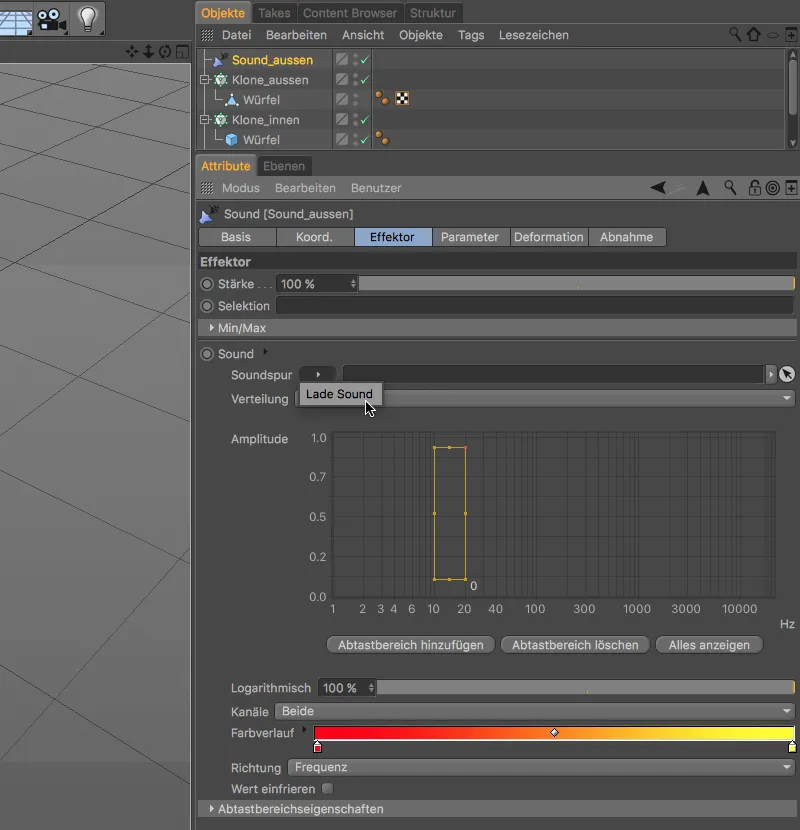Screen dimensions: 800x830
Task: Click the back arrow in Attribute Manager
Action: [x=658, y=187]
